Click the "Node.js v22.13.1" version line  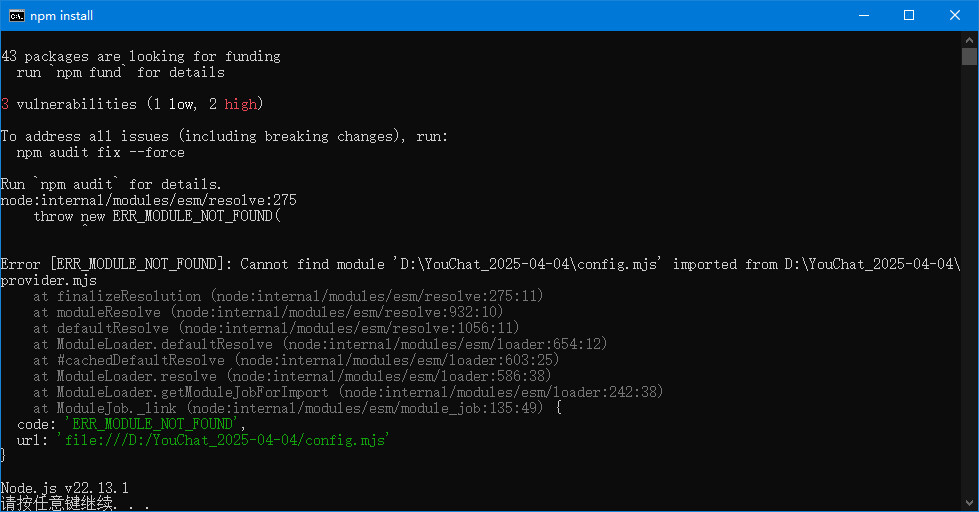(x=65, y=488)
